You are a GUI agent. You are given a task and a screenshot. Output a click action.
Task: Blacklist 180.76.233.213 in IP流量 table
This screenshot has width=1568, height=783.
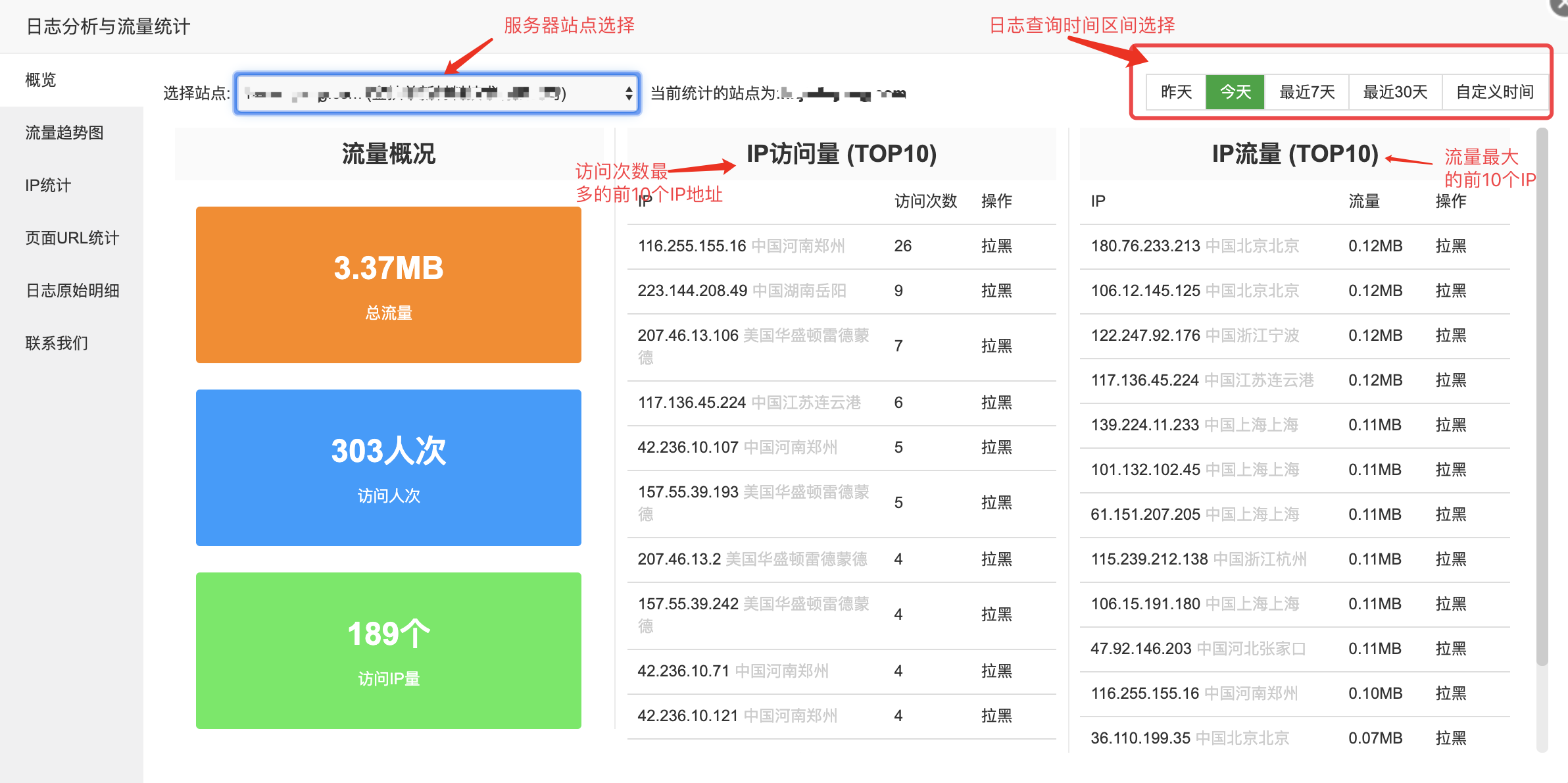coord(1451,246)
